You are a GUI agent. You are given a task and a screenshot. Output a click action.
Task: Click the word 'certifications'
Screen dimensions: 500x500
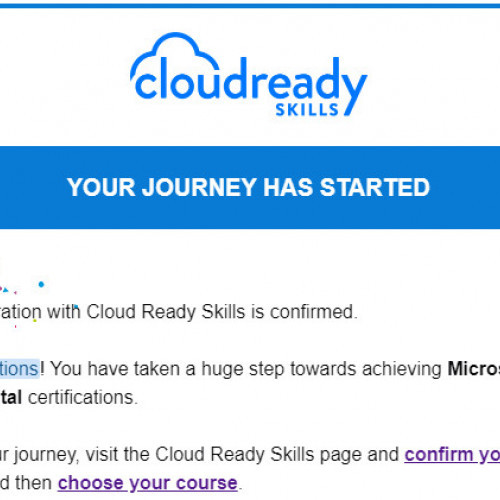click(x=83, y=397)
